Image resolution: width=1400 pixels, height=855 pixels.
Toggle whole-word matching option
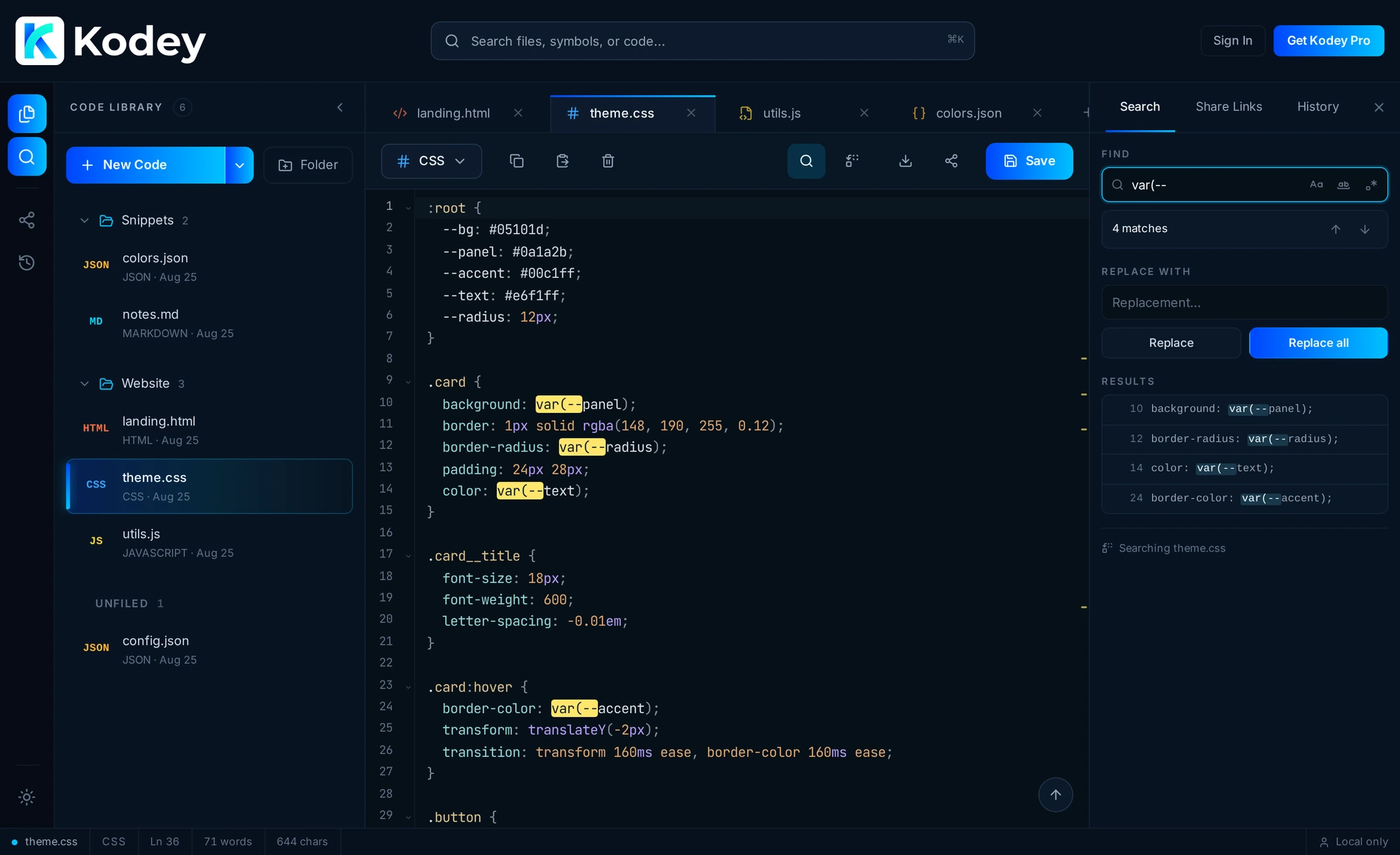[x=1343, y=185]
